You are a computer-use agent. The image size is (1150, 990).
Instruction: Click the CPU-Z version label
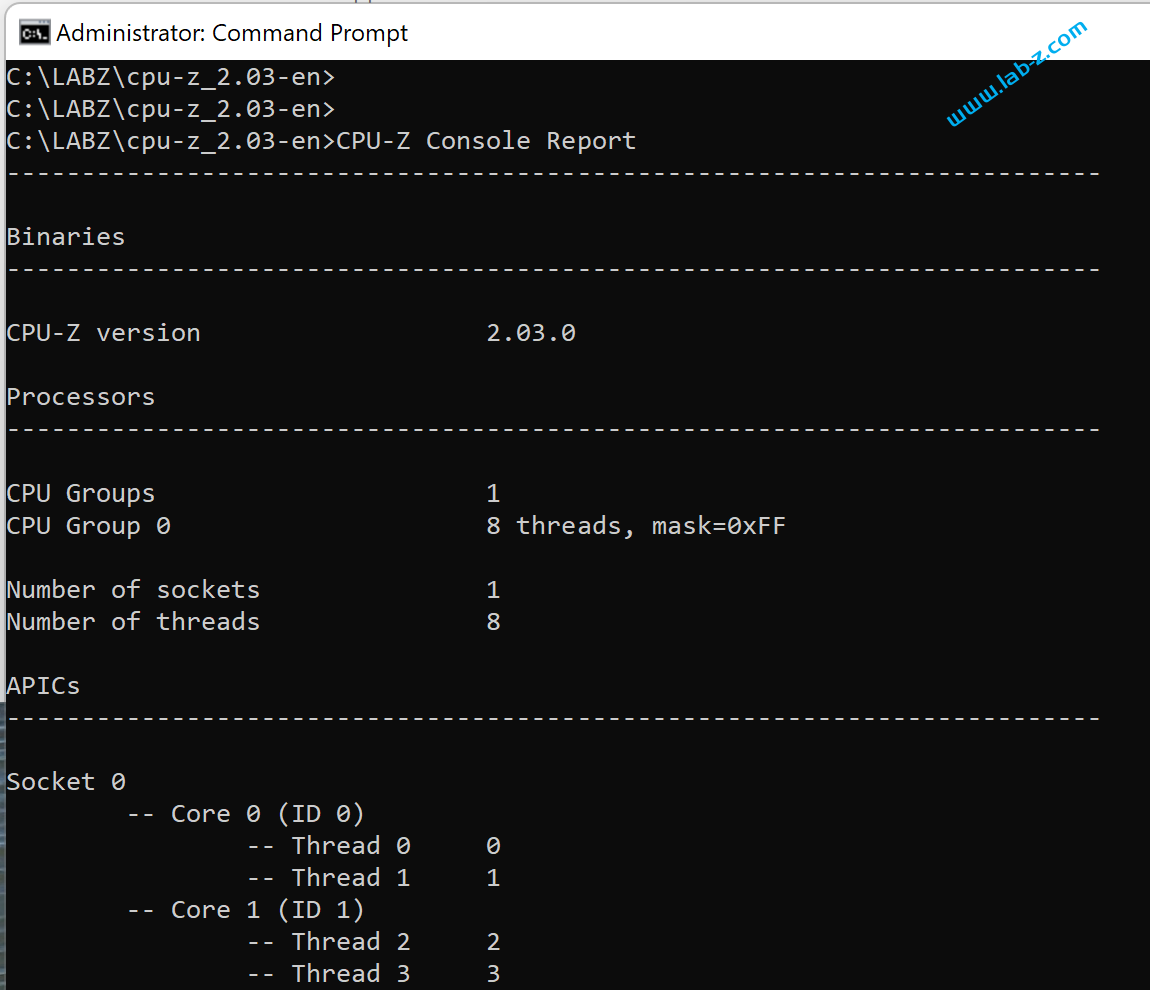(103, 333)
